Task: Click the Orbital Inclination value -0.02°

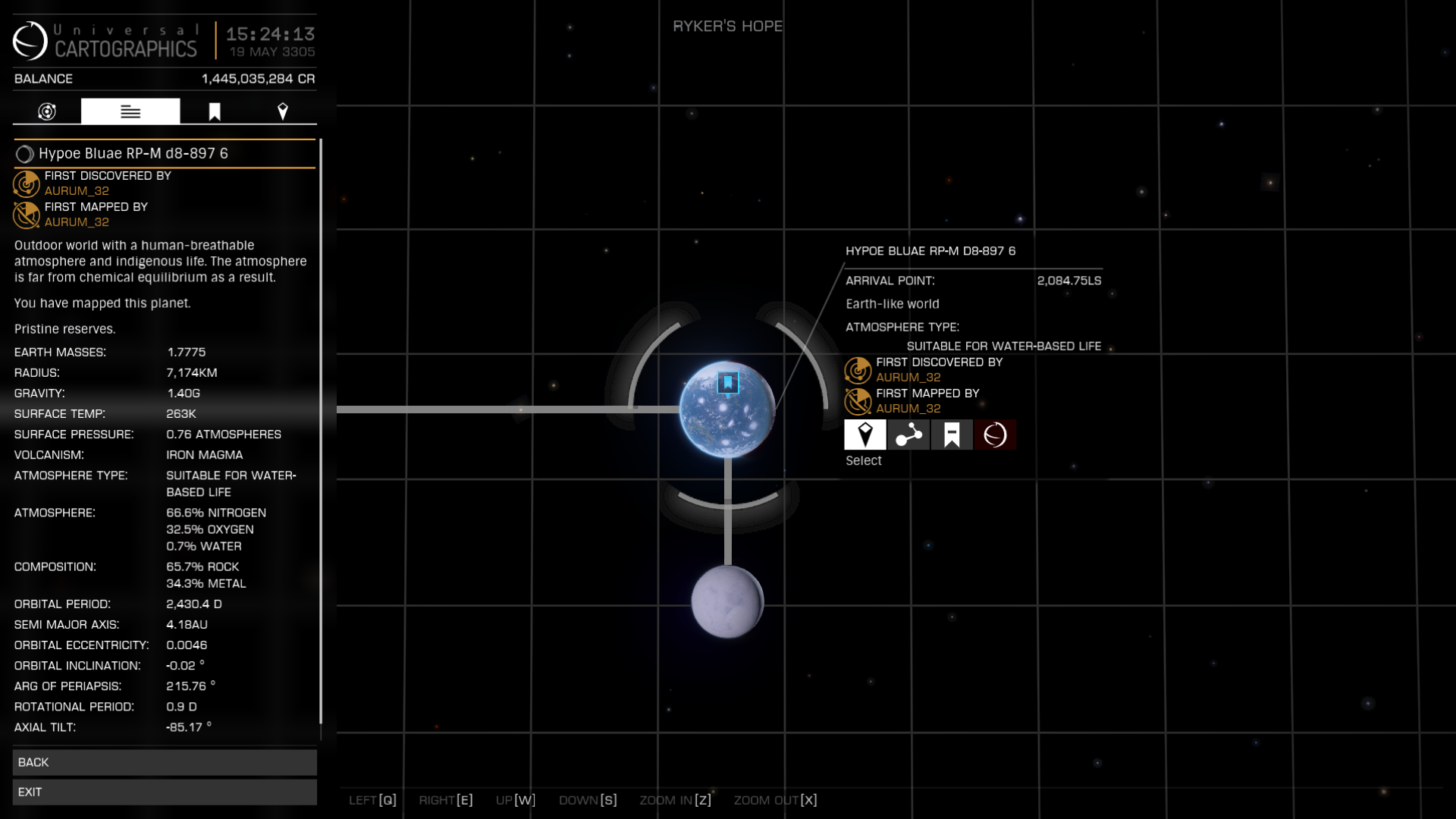Action: 185,665
